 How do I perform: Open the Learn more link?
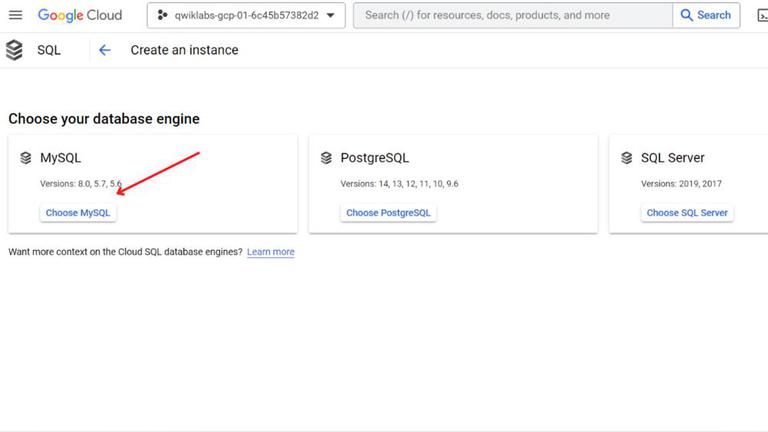point(271,252)
